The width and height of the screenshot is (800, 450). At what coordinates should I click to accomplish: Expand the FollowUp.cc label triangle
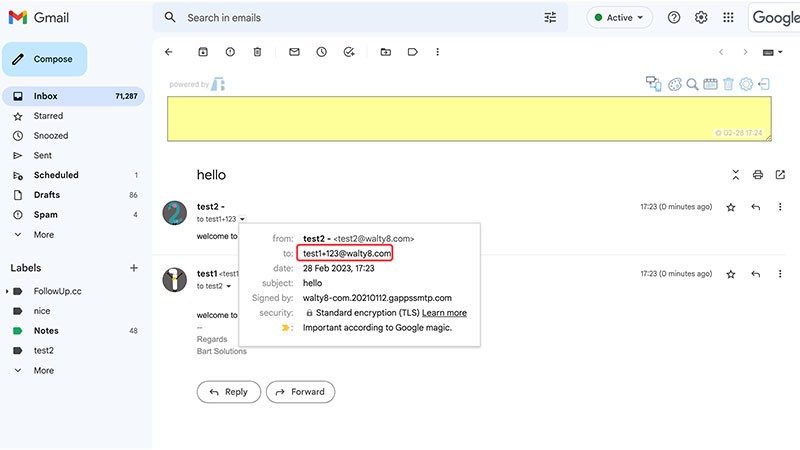click(x=7, y=291)
